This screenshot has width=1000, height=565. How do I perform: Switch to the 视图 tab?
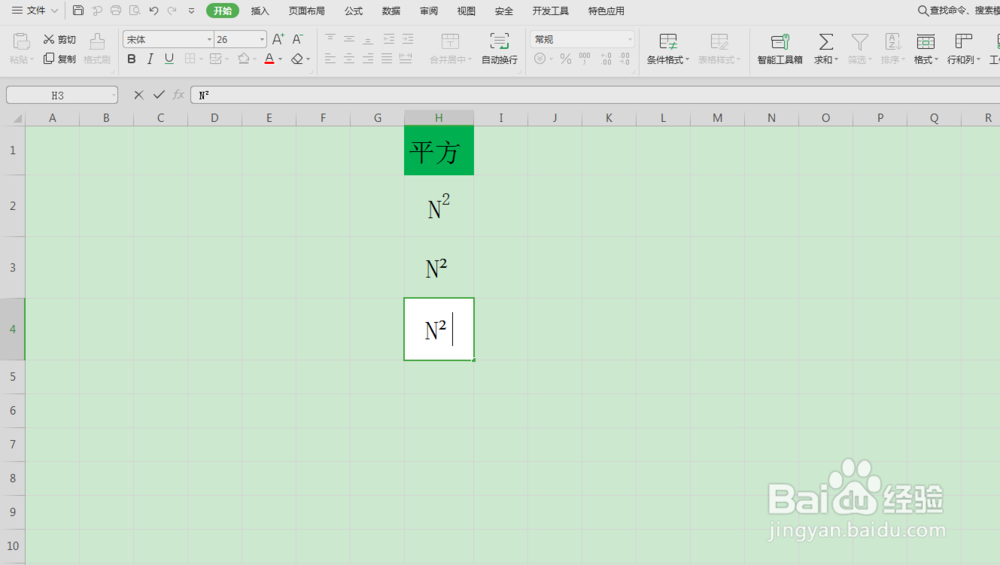(466, 11)
